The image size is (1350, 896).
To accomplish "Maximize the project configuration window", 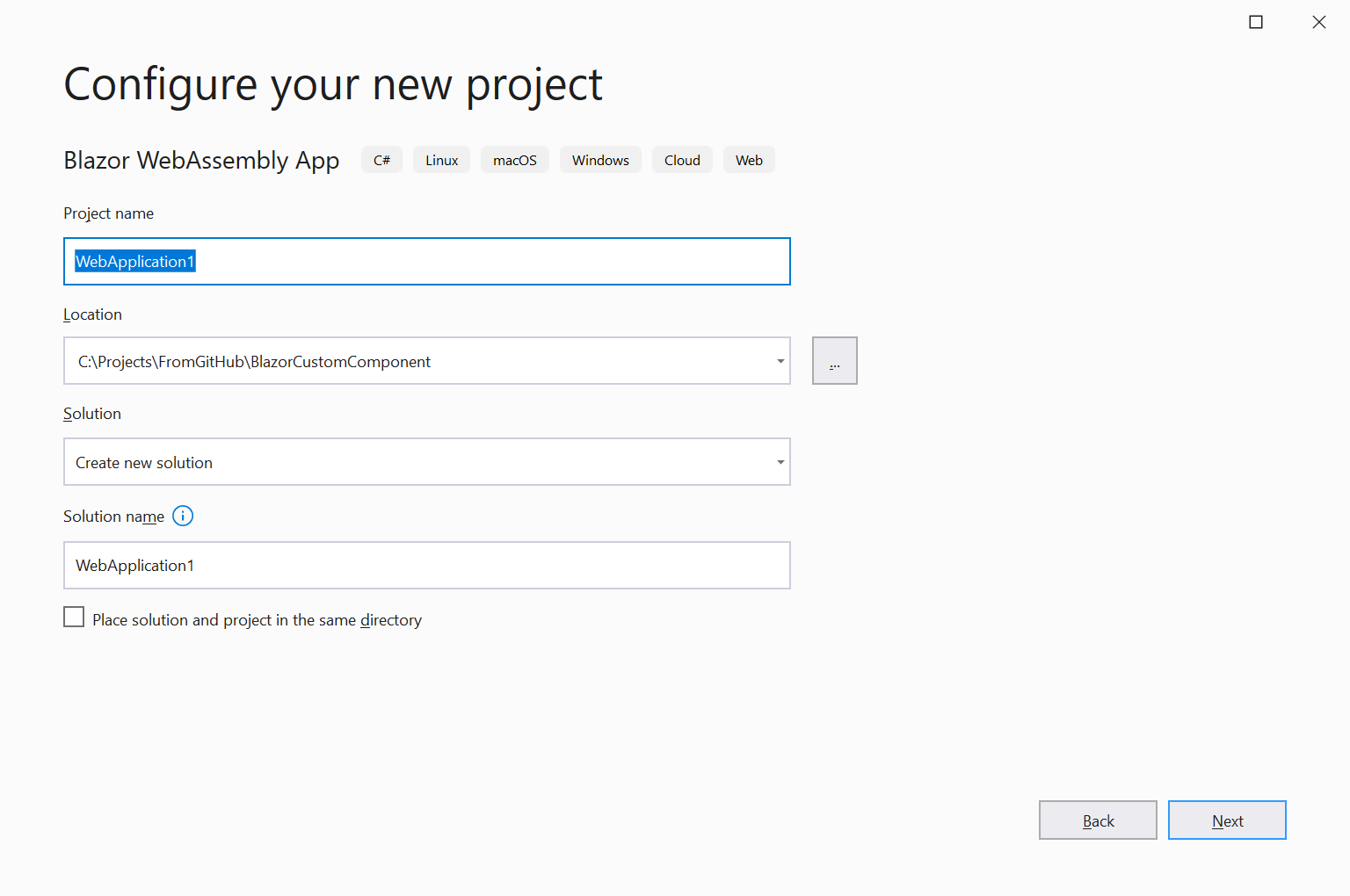I will (1255, 21).
